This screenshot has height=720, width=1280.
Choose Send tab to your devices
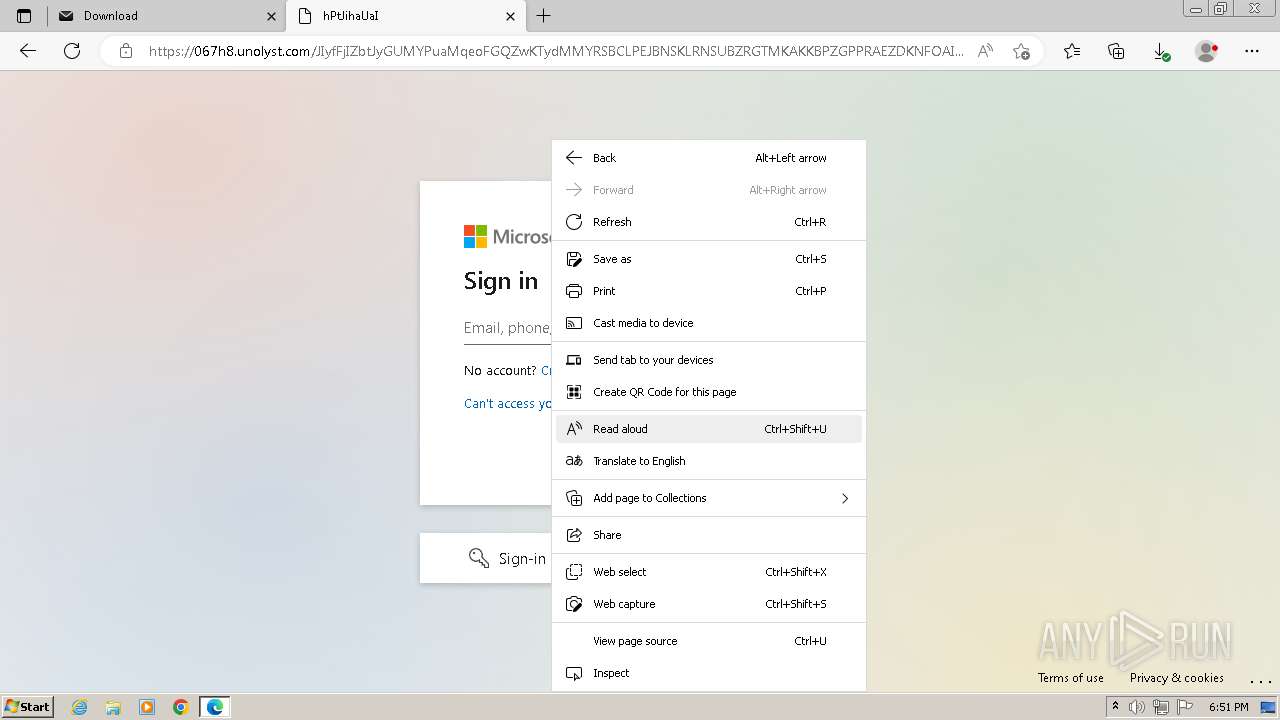(708, 360)
